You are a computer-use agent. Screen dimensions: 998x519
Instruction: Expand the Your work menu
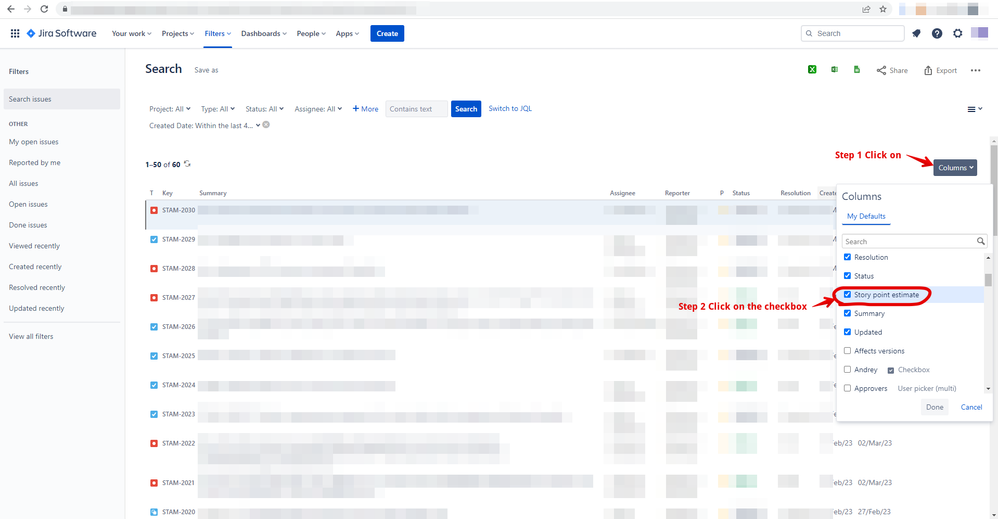click(x=131, y=33)
